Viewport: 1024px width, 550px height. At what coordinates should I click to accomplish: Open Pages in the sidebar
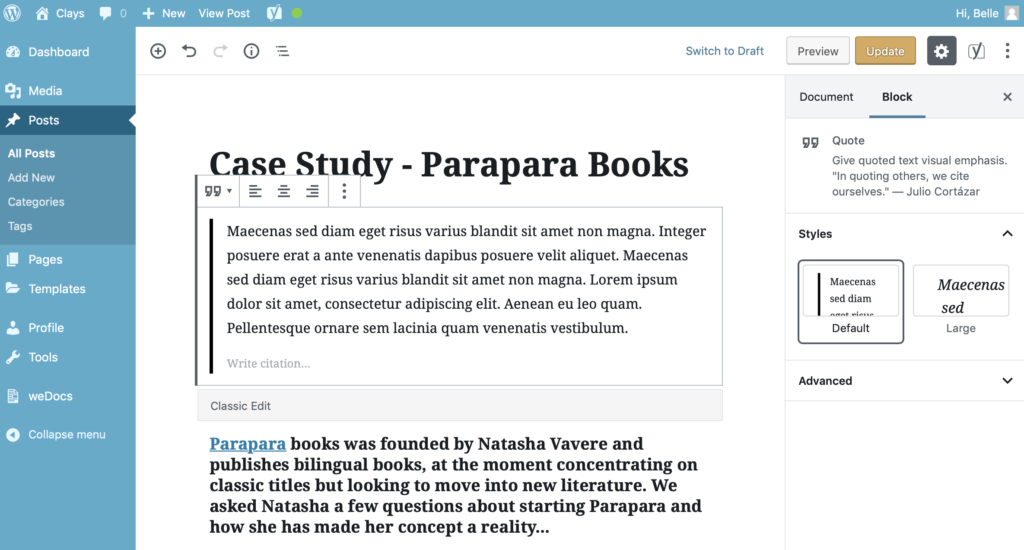(68, 259)
